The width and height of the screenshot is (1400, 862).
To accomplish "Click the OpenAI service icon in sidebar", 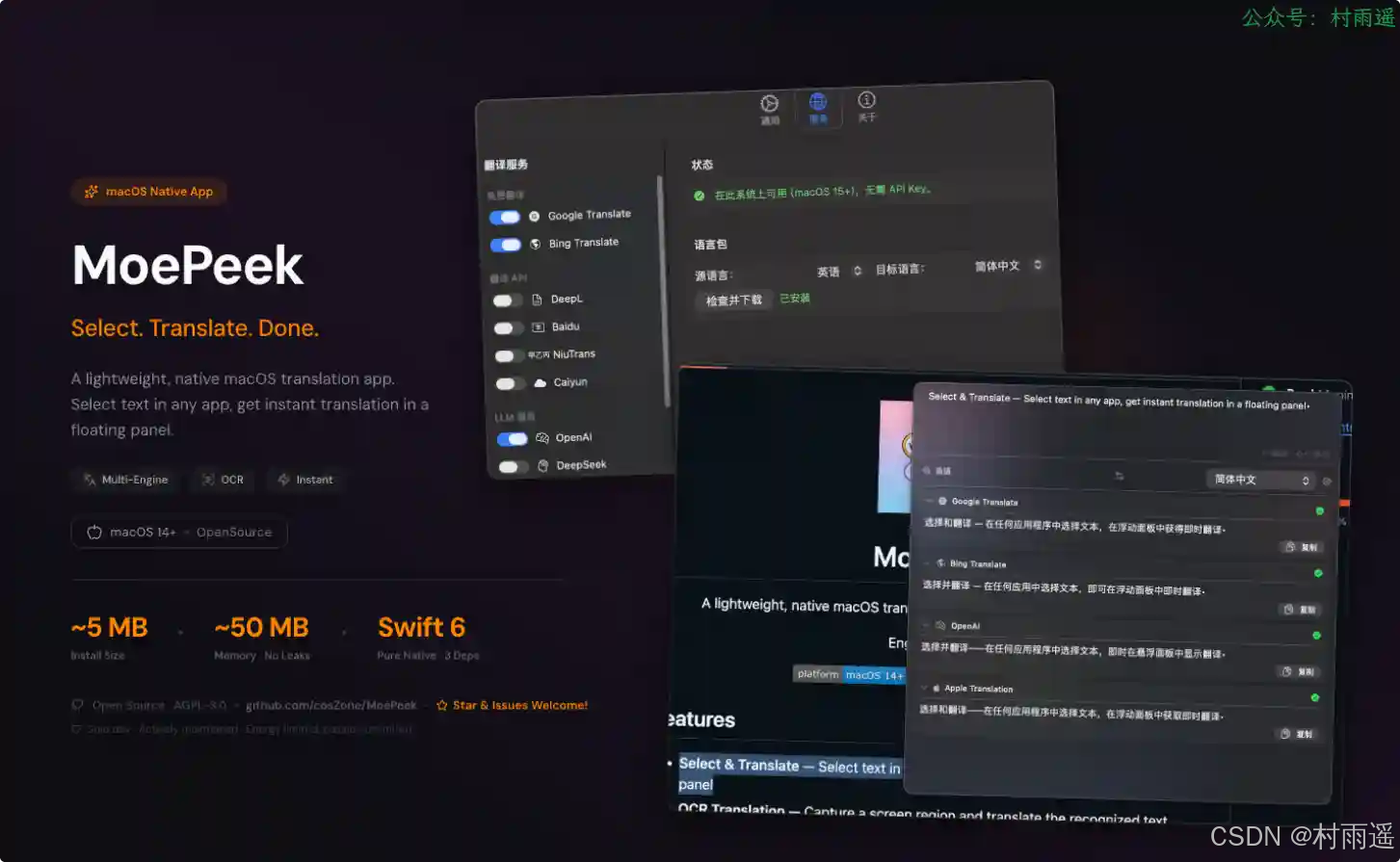I will 542,438.
